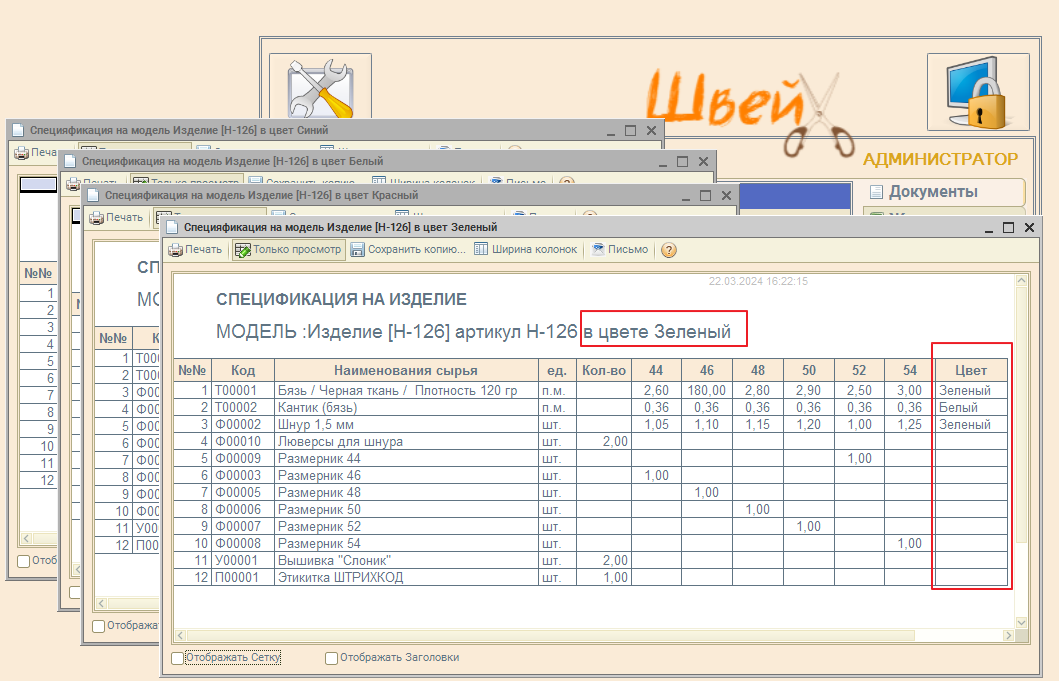
Task: Click the monitor with padlock icon
Action: (978, 92)
